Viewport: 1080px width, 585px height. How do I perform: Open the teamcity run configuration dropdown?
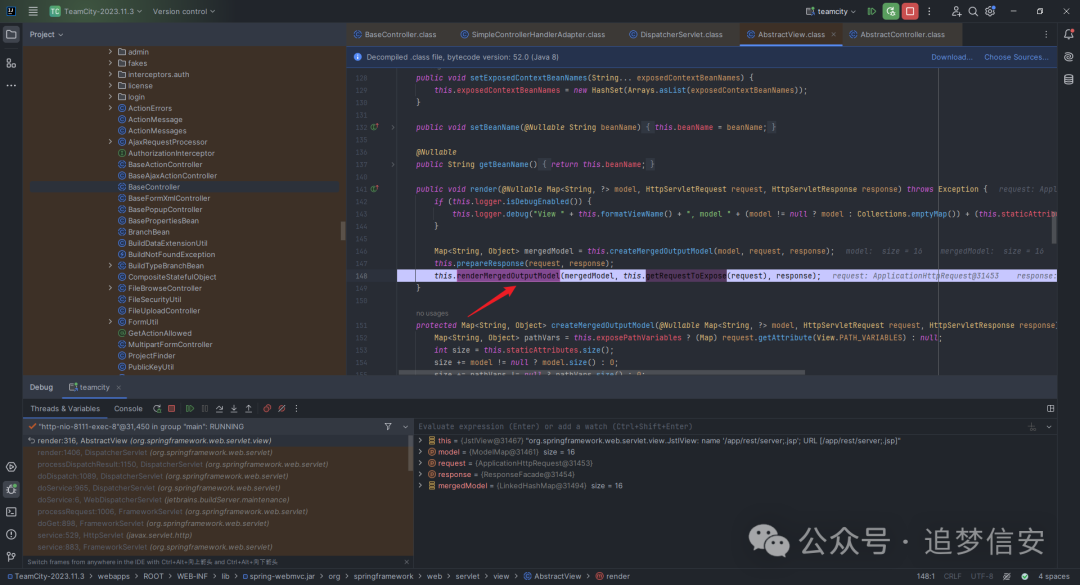(x=833, y=11)
